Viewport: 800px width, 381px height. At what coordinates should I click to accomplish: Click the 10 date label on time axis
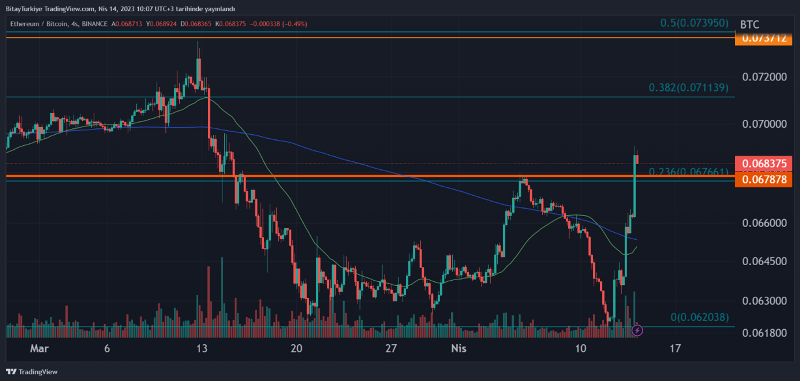point(580,349)
